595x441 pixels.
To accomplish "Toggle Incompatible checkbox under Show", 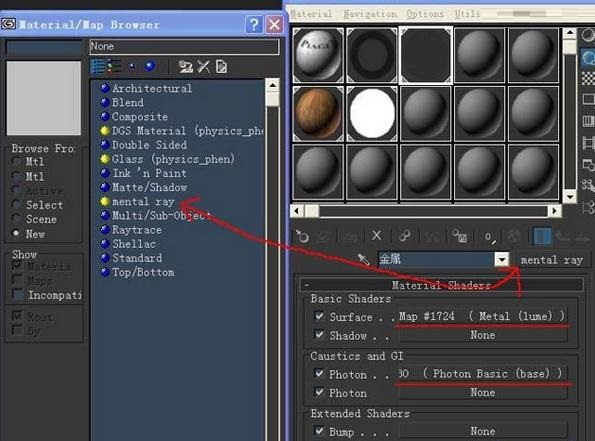I will [17, 295].
